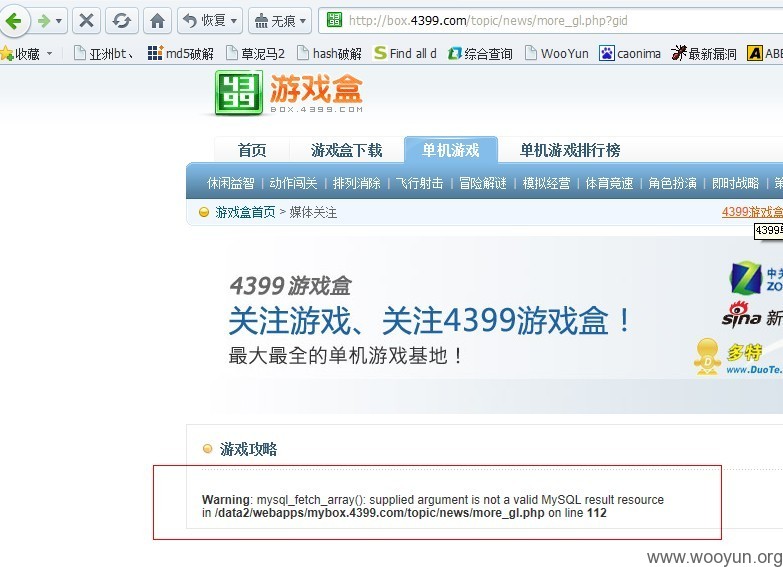Image resolution: width=783 pixels, height=567 pixels.
Task: Expand the 恢复 dropdown arrow
Action: pyautogui.click(x=234, y=21)
